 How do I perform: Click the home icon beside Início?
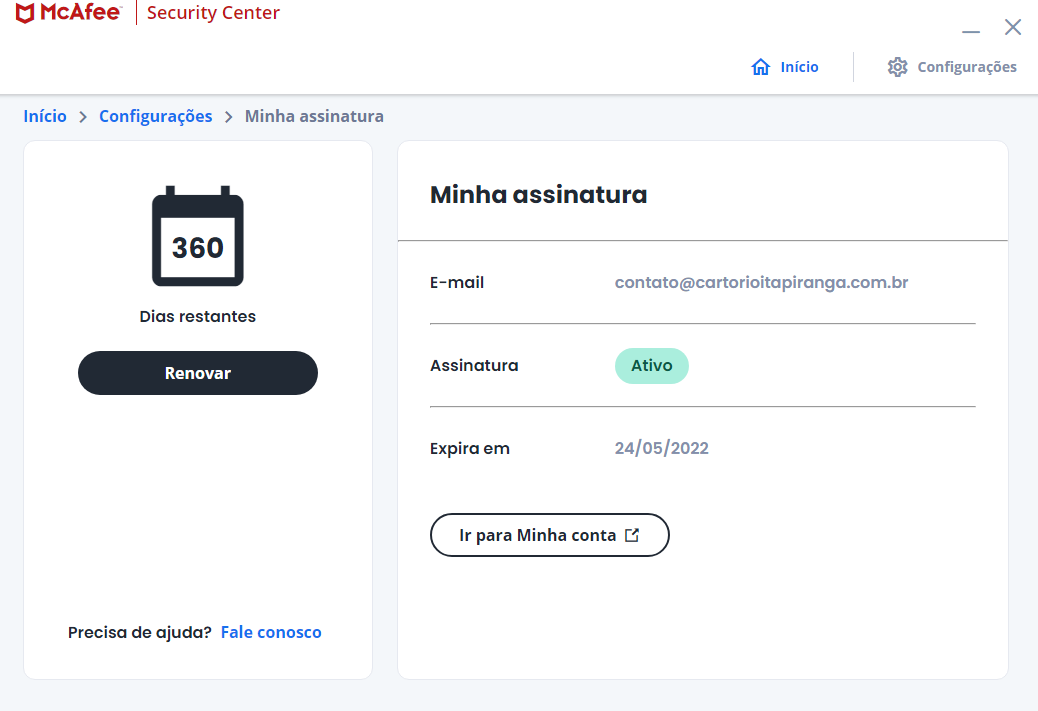[760, 67]
